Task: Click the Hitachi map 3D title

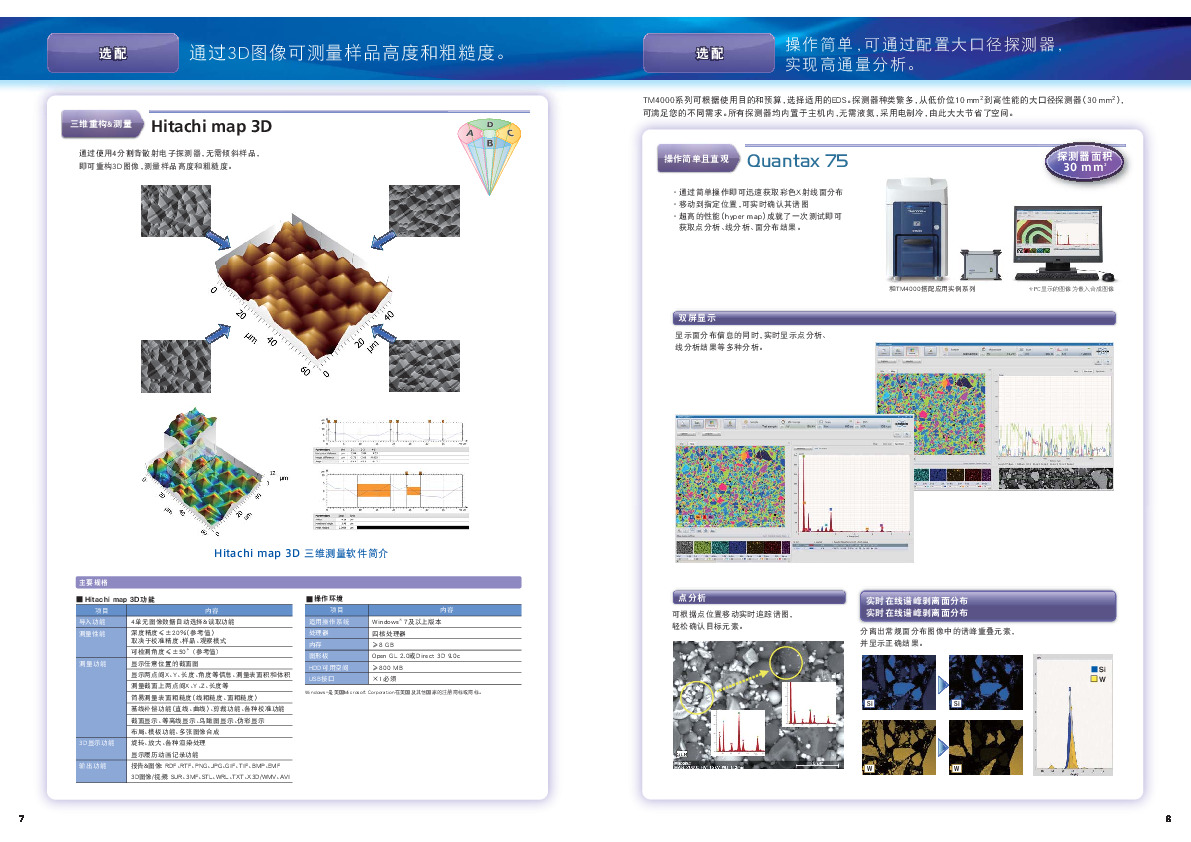Action: [211, 126]
